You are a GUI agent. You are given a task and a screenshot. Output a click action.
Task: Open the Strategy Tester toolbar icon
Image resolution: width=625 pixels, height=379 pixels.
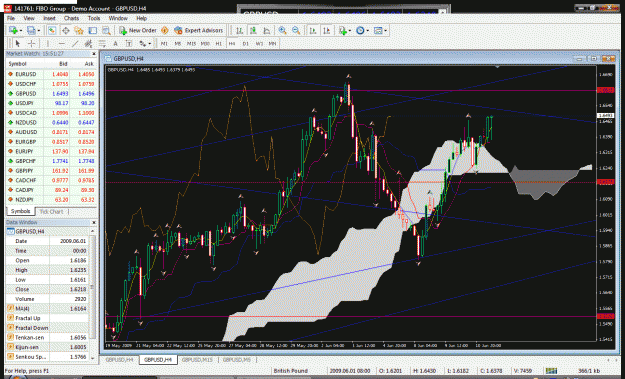(106, 30)
